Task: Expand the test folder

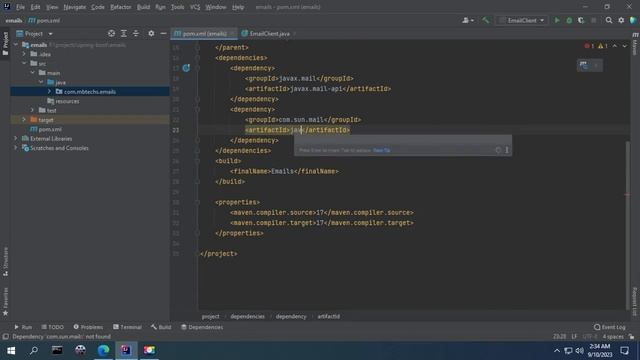Action: 33,110
